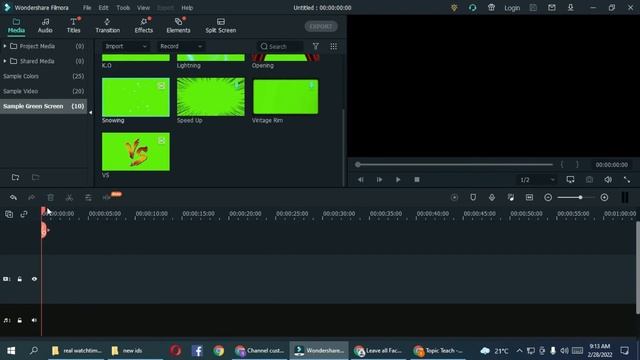This screenshot has height=360, width=640.
Task: Select the Snowing green screen thumbnail
Action: click(x=136, y=97)
